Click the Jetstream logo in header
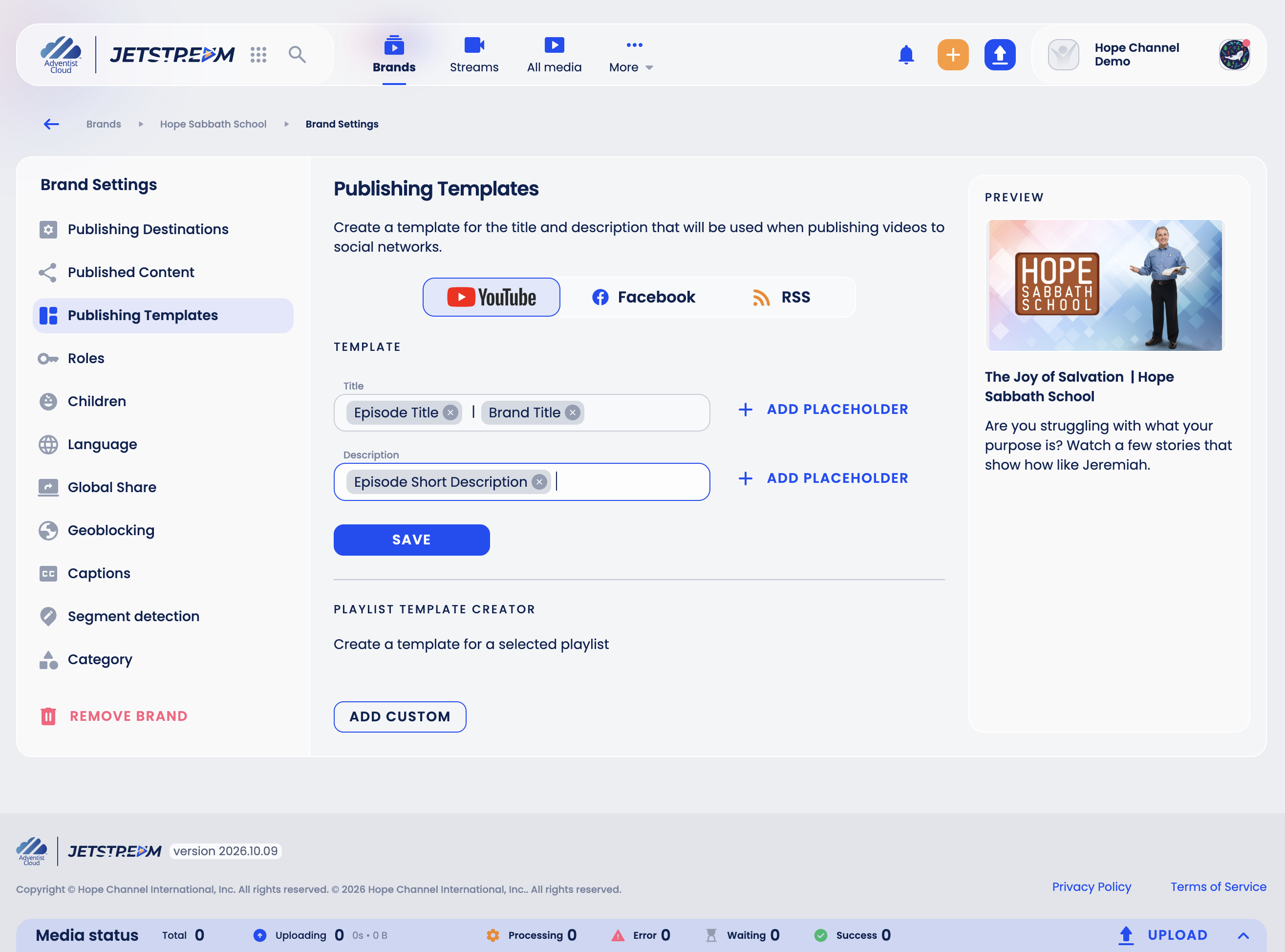 click(172, 55)
